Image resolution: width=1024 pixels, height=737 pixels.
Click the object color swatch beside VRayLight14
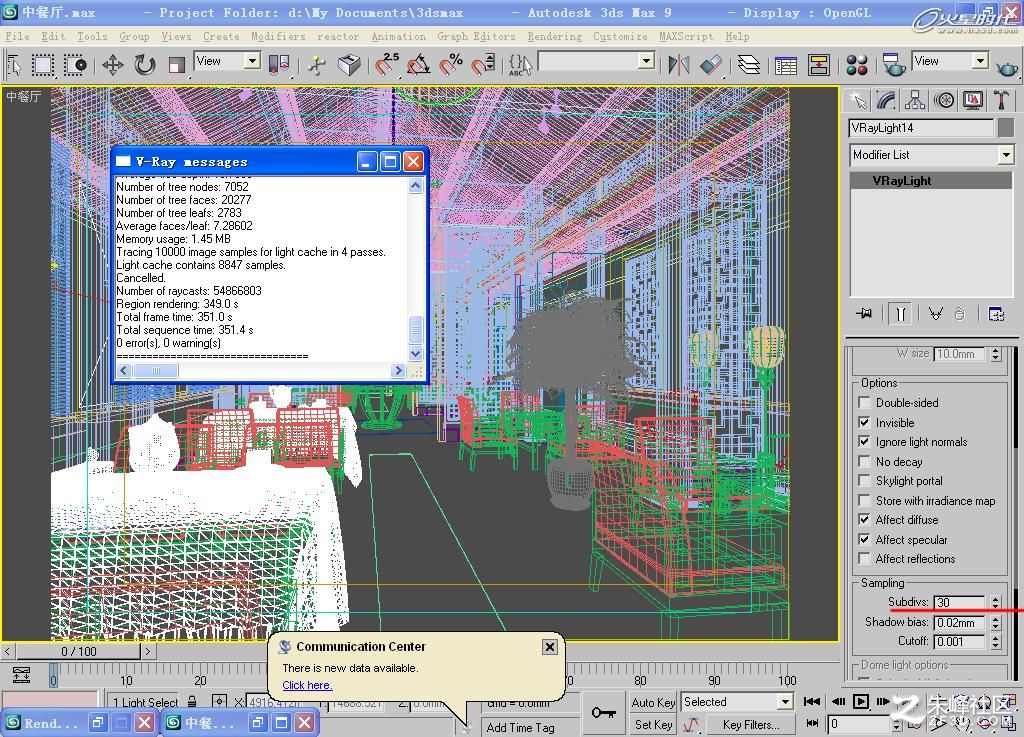(1006, 128)
